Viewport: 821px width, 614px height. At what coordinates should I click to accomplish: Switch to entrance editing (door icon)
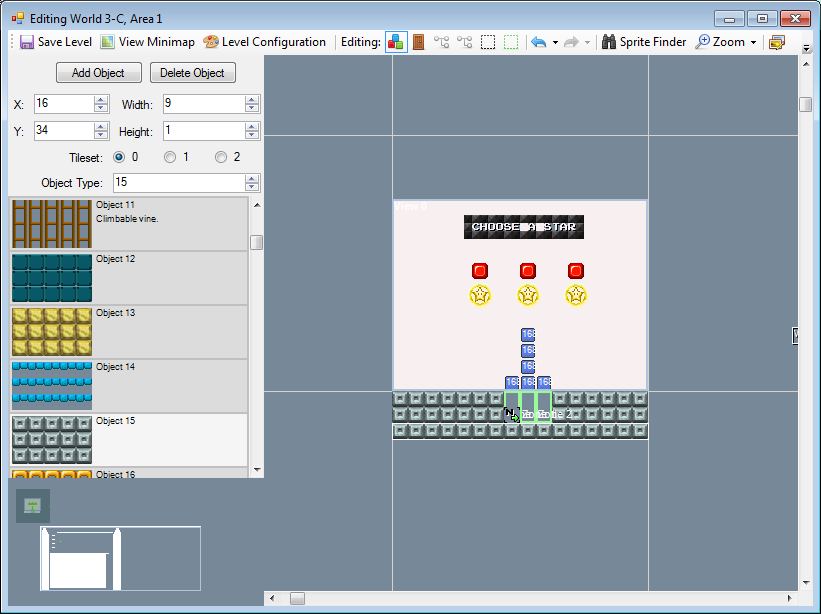tap(418, 42)
